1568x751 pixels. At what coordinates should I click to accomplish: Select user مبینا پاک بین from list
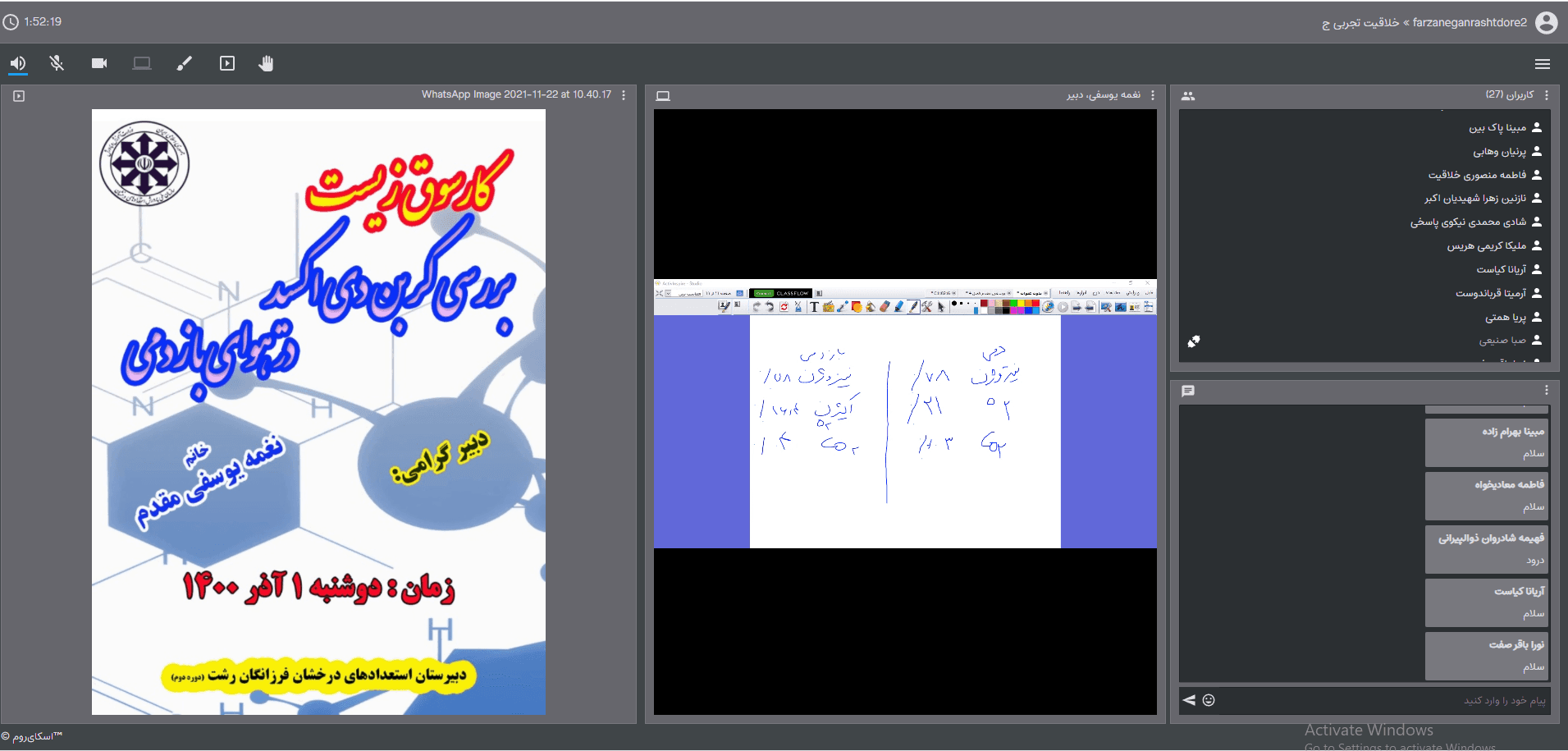1497,128
